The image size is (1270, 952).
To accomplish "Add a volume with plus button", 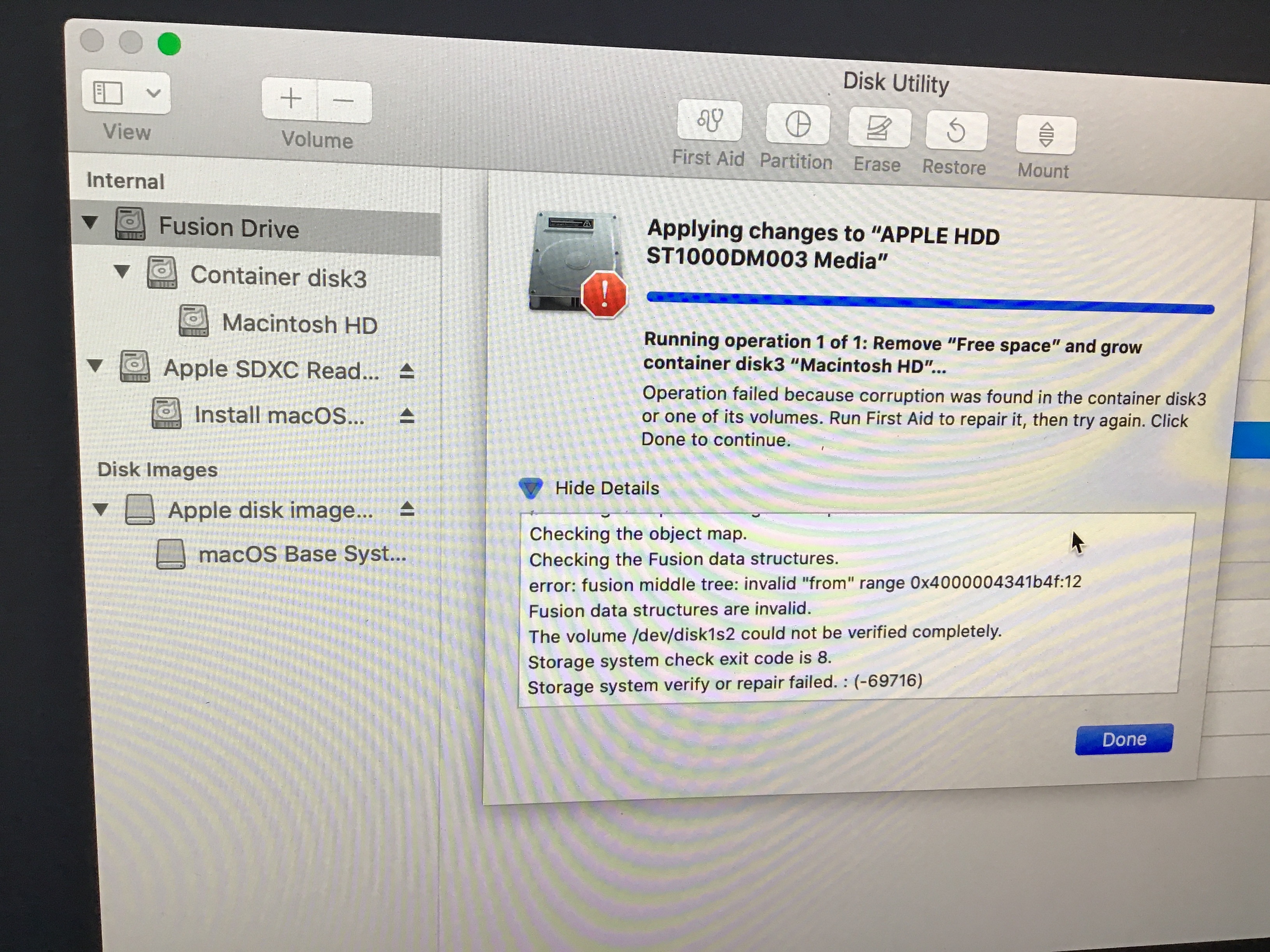I will (x=291, y=99).
